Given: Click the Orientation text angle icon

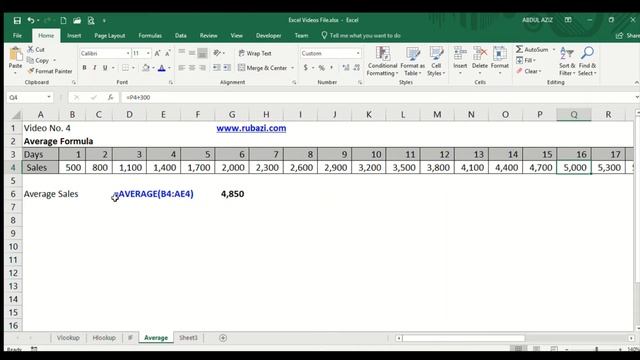Looking at the screenshot, I should pyautogui.click(x=217, y=53).
